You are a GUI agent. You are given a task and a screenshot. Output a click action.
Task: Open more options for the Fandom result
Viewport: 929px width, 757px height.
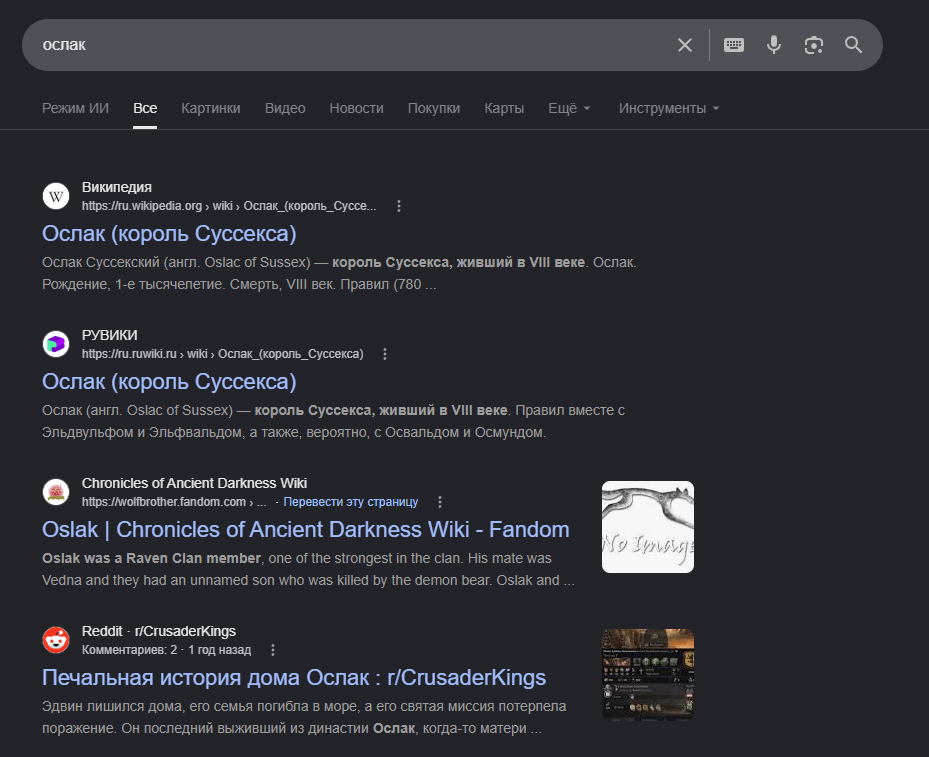click(440, 502)
